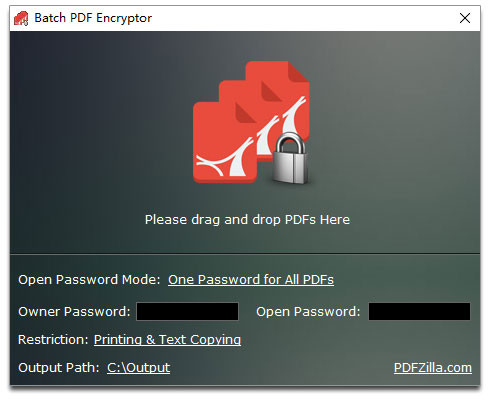Focus the Owner Password field
Viewport: 490px width, 400px height.
click(x=187, y=312)
